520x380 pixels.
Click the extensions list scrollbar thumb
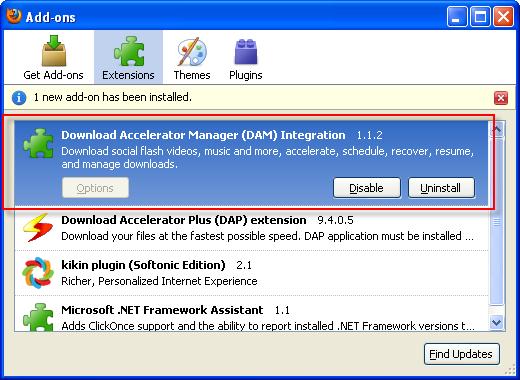[497, 222]
